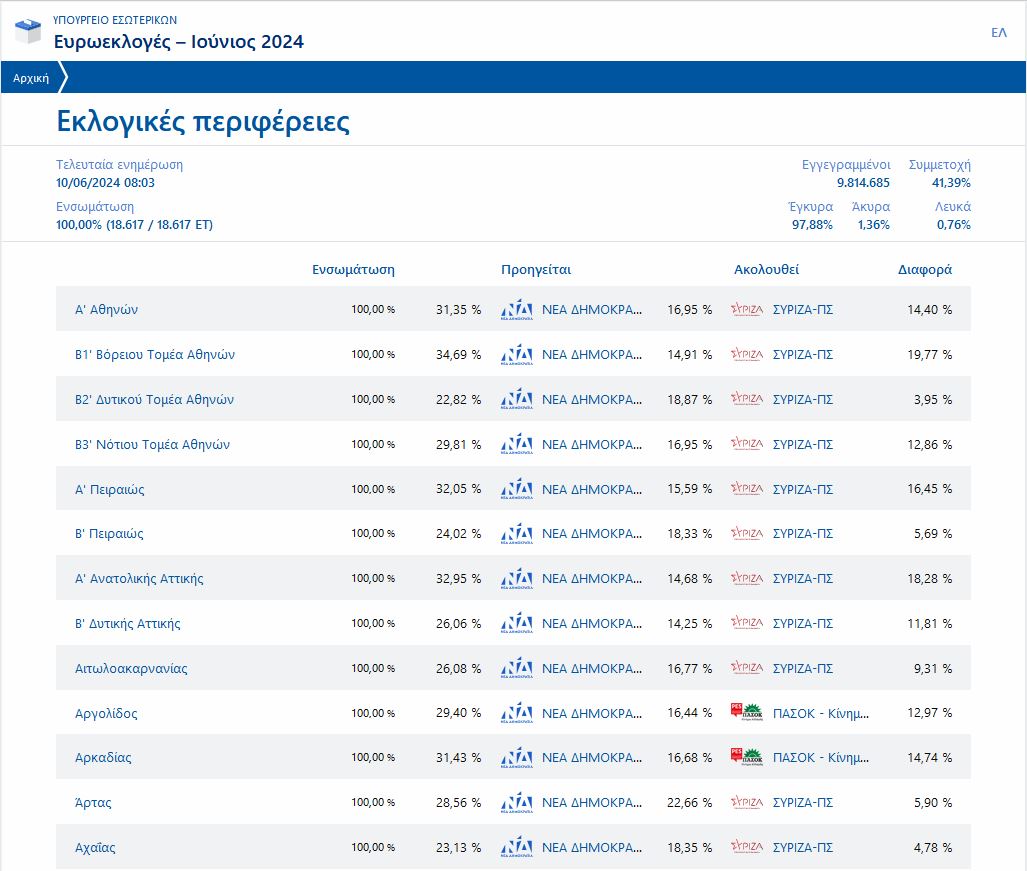Open the ΕΛ language selector
Image resolution: width=1027 pixels, height=871 pixels.
(x=998, y=33)
